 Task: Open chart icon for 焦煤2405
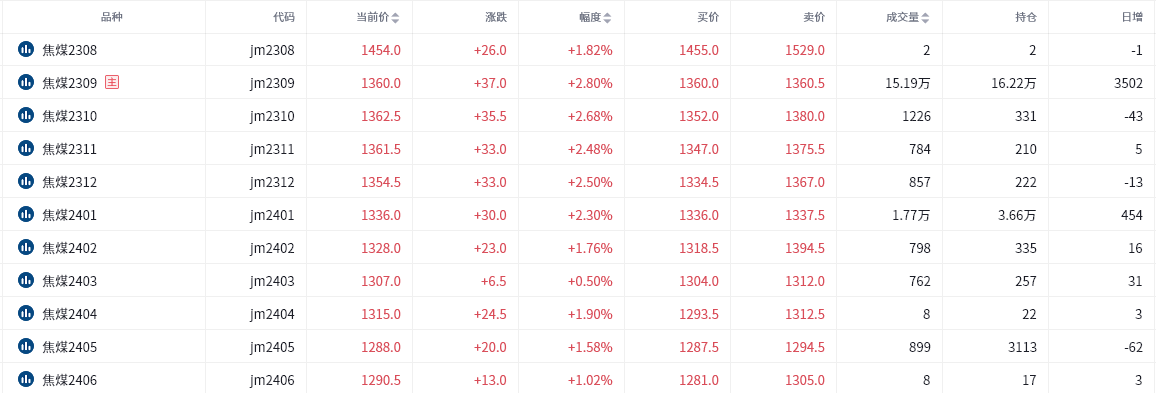pos(26,346)
